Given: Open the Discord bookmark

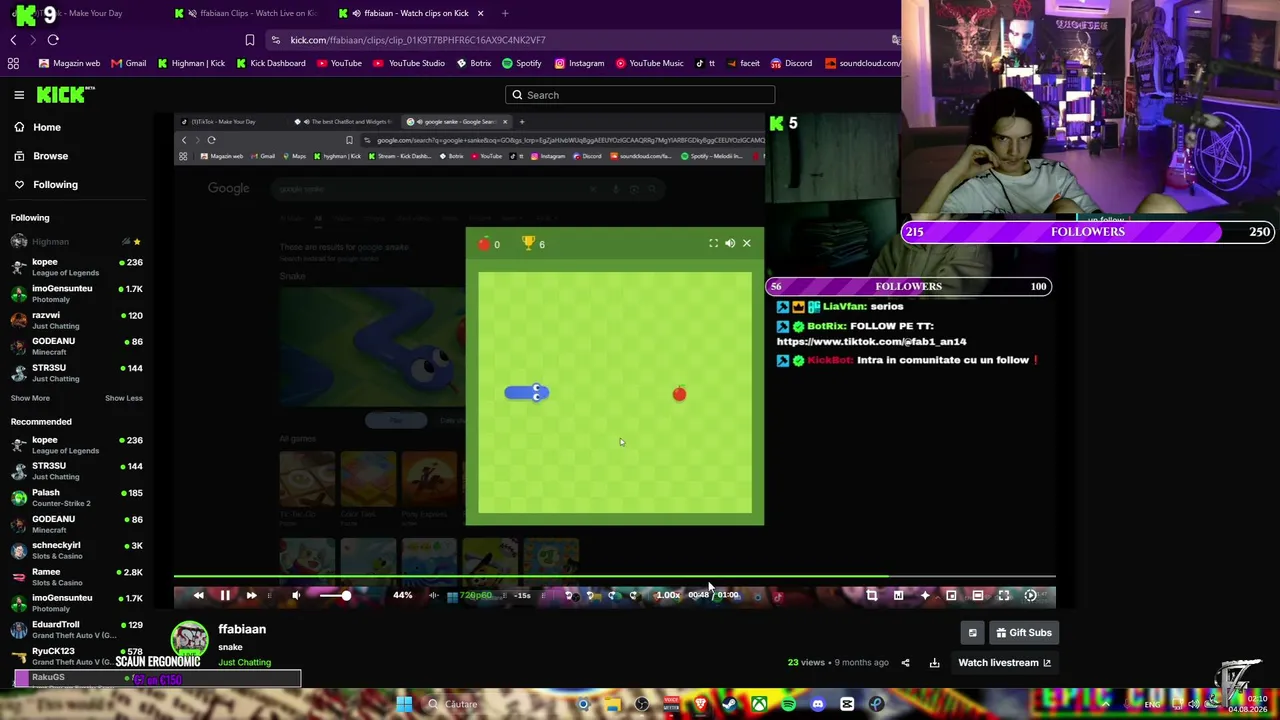Looking at the screenshot, I should click(x=791, y=63).
